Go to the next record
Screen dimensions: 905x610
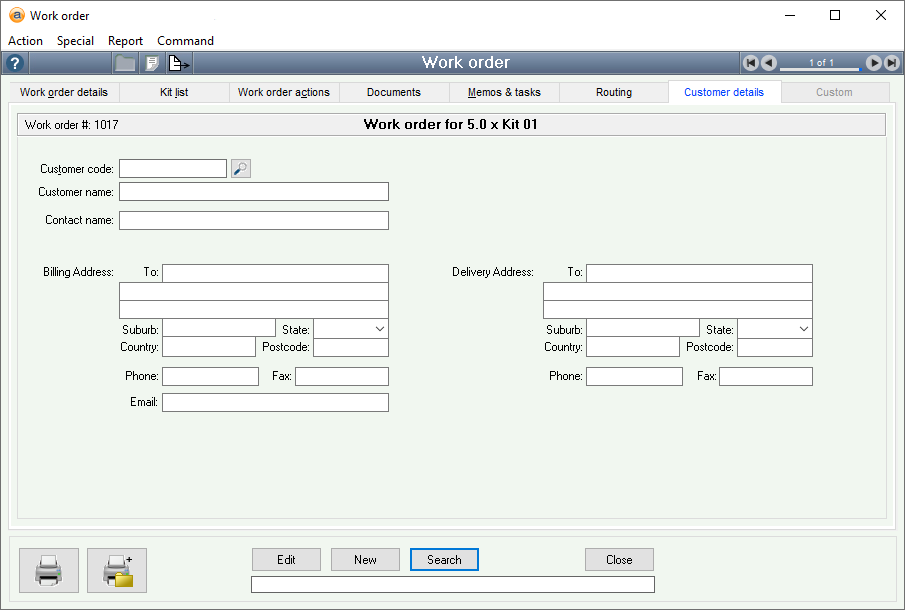[x=873, y=63]
